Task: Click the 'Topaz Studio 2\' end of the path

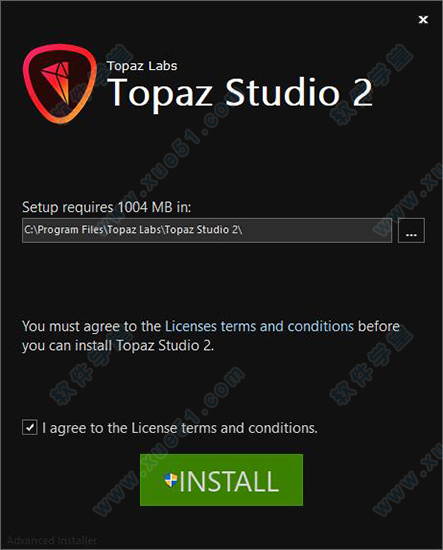Action: 203,230
